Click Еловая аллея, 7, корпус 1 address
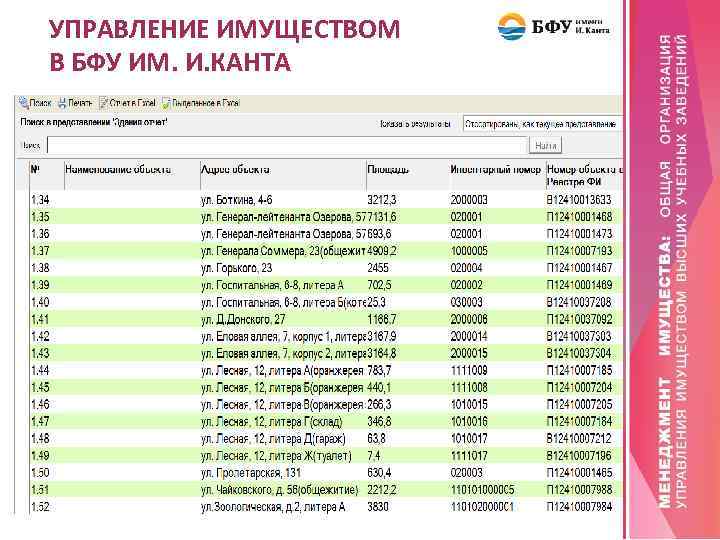 (283, 336)
